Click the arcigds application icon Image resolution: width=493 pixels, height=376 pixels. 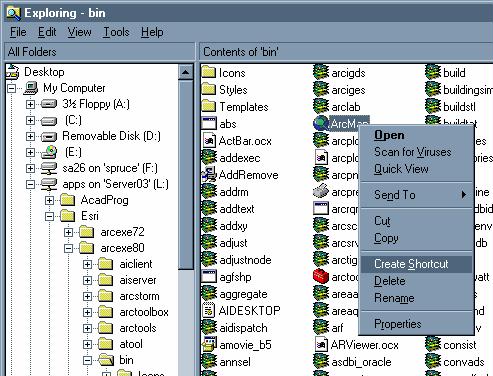[321, 72]
